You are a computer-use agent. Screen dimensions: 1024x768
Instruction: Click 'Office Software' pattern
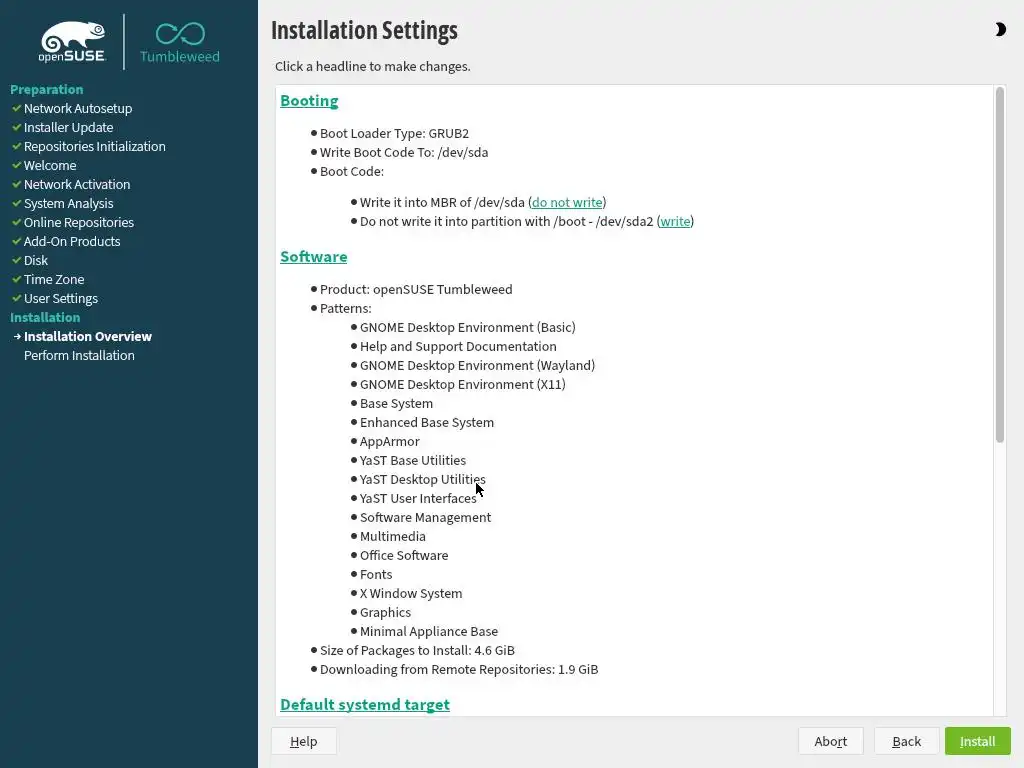404,554
